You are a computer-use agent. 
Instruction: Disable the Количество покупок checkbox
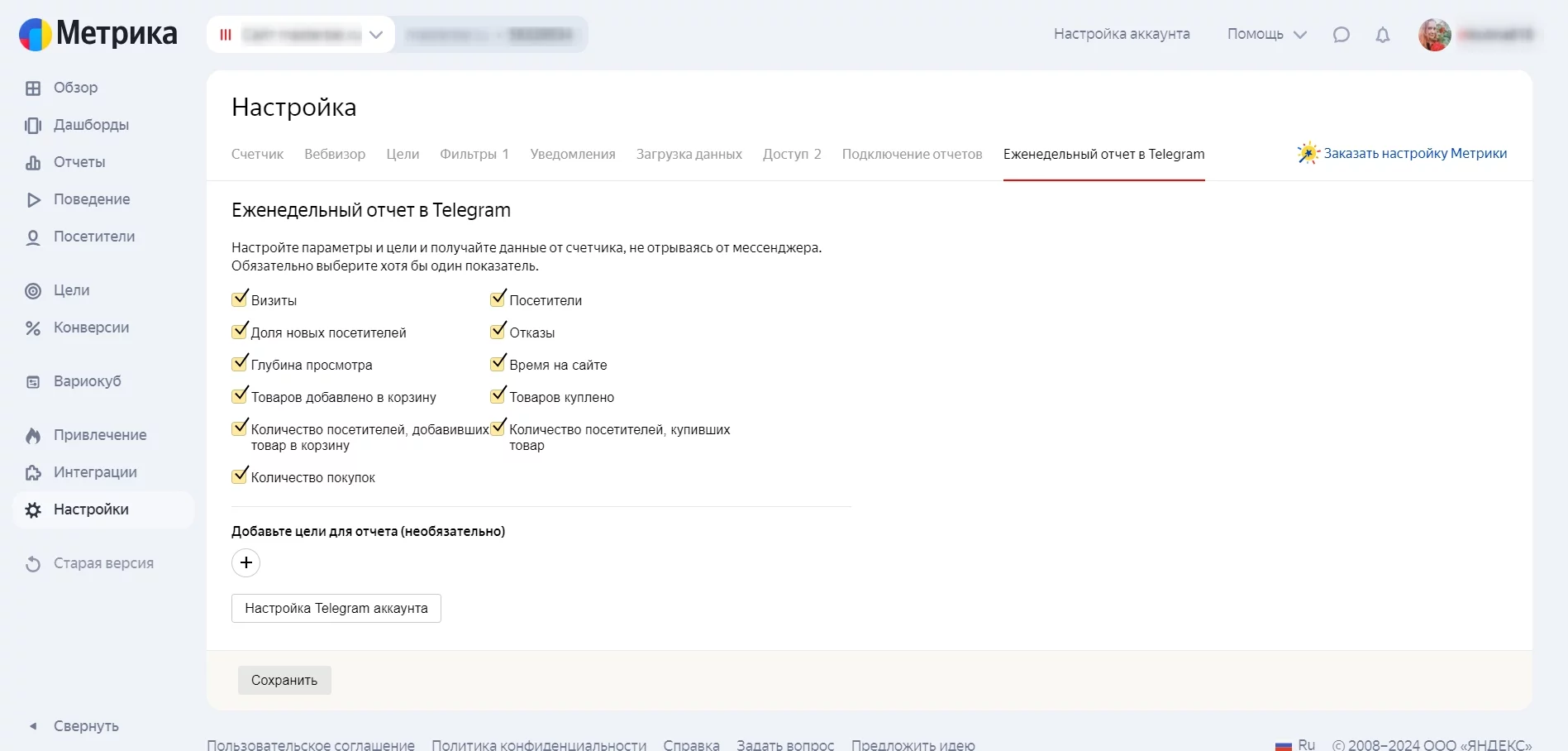[x=240, y=476]
